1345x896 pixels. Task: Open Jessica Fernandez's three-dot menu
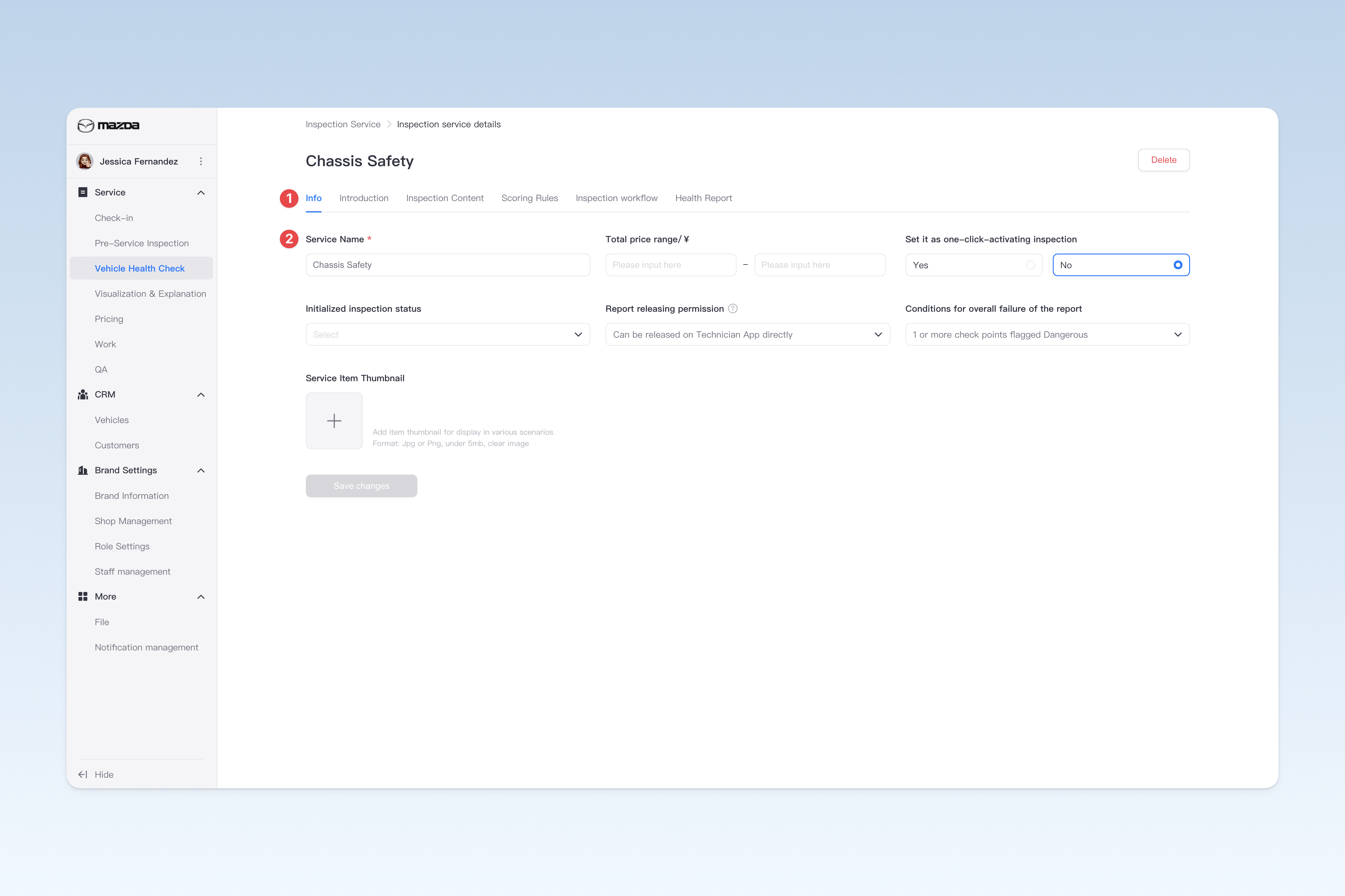coord(201,161)
